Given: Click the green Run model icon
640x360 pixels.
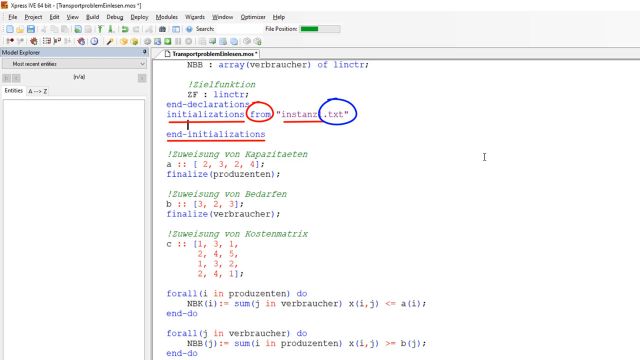Looking at the screenshot, I should click(x=168, y=41).
